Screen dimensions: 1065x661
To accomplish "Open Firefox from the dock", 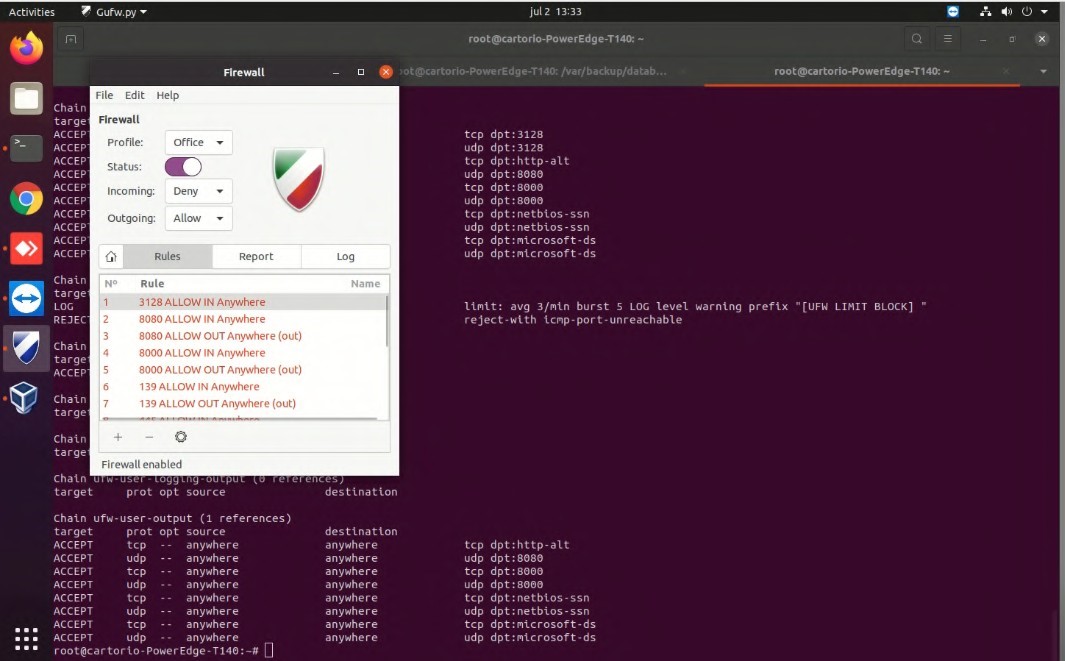I will coord(27,47).
